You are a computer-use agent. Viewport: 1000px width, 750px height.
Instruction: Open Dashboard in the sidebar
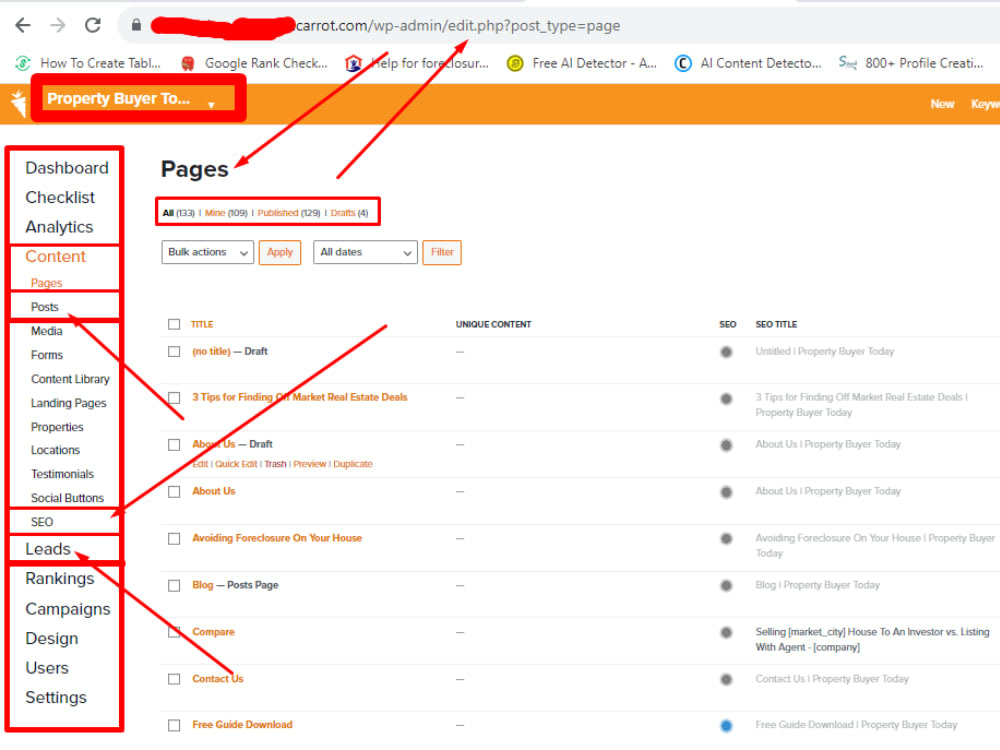point(67,168)
